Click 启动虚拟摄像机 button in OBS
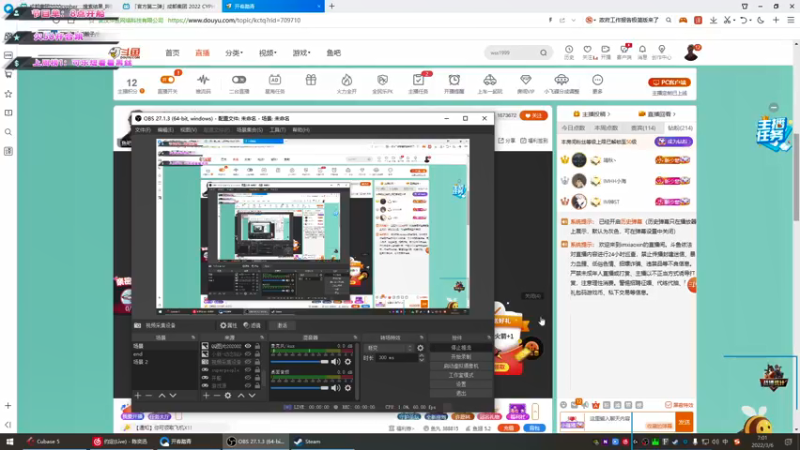This screenshot has height=450, width=800. pyautogui.click(x=461, y=366)
